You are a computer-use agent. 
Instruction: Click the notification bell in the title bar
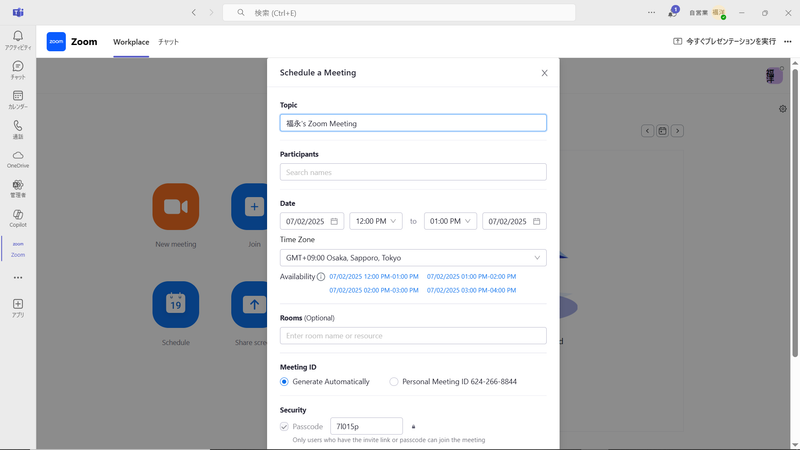(673, 13)
